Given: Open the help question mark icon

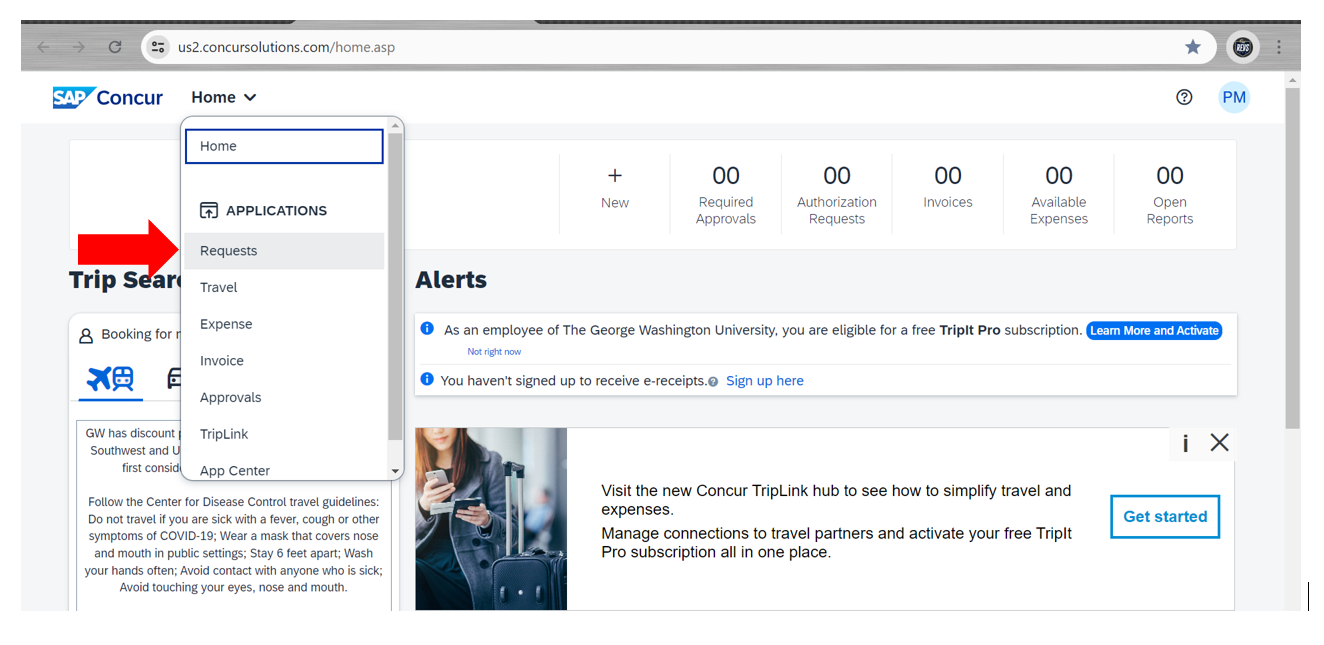Looking at the screenshot, I should pos(1184,97).
